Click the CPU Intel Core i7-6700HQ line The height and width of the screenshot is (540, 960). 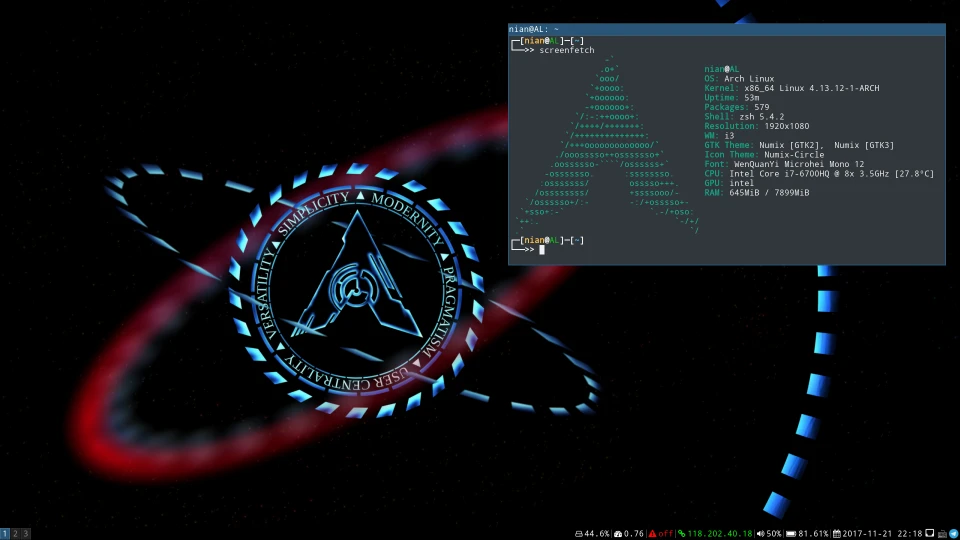(x=819, y=174)
